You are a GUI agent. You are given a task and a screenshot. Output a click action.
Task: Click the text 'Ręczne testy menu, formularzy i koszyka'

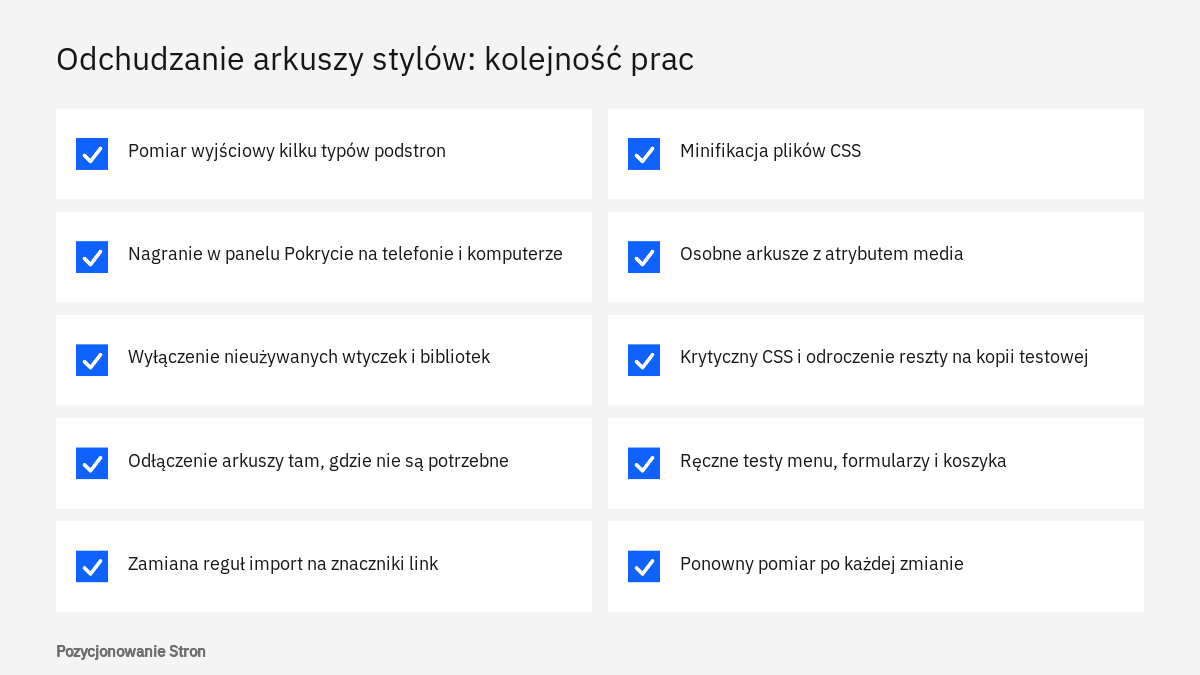(843, 461)
